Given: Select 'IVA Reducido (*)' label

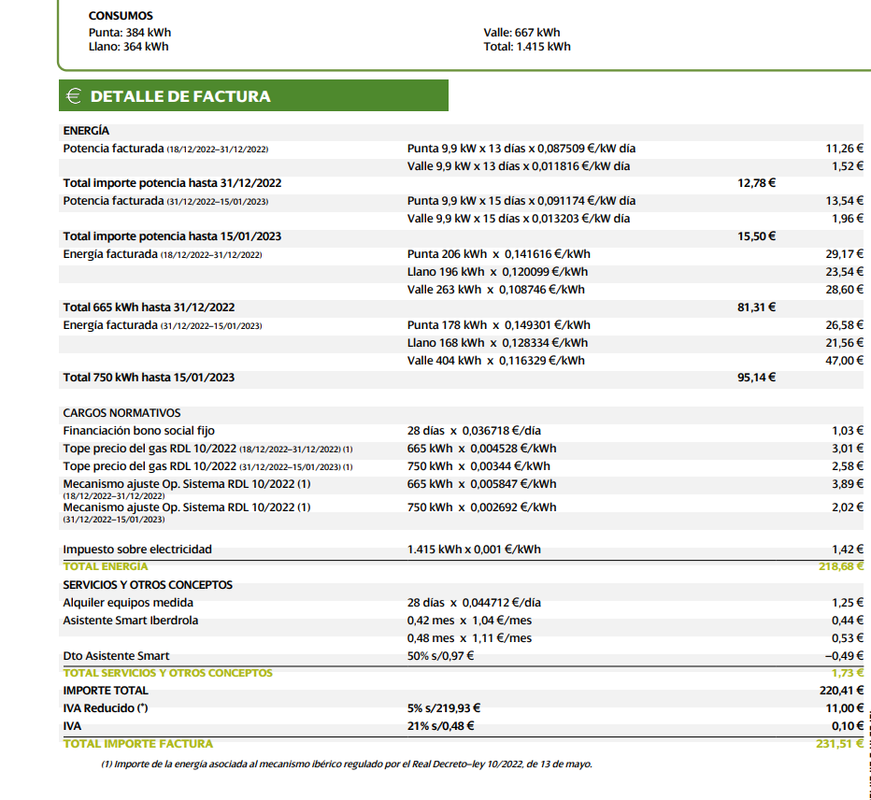Looking at the screenshot, I should point(106,709).
